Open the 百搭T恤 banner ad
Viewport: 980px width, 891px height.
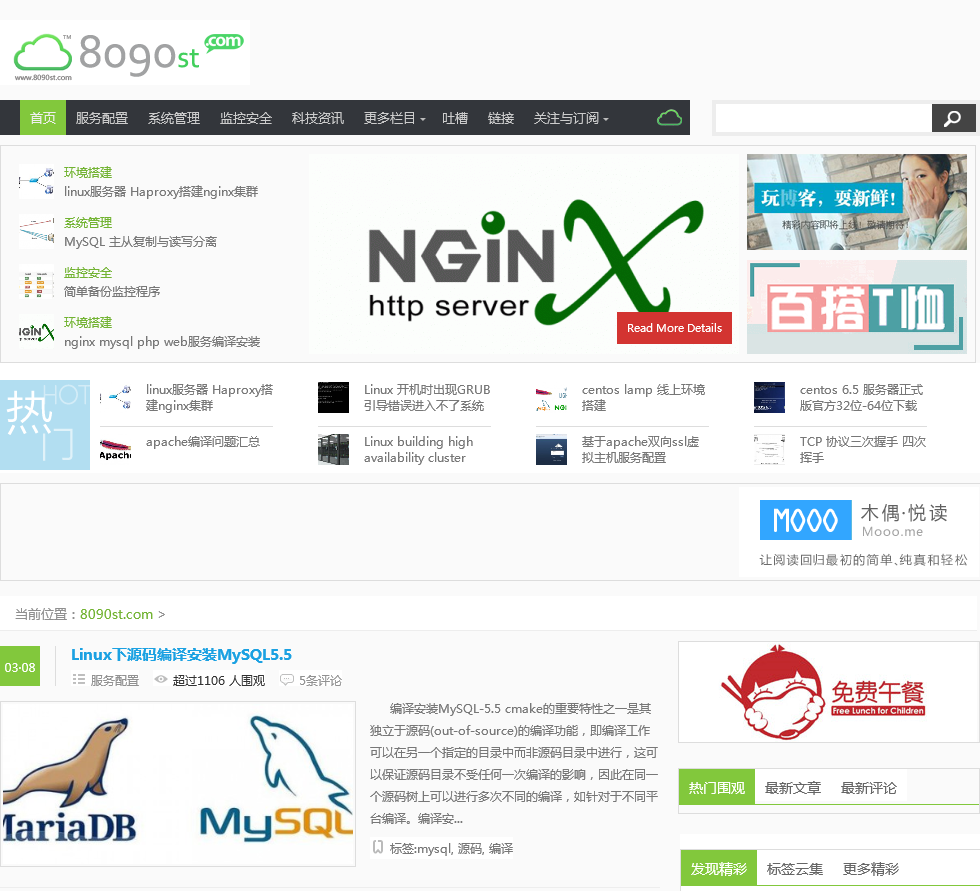point(857,307)
